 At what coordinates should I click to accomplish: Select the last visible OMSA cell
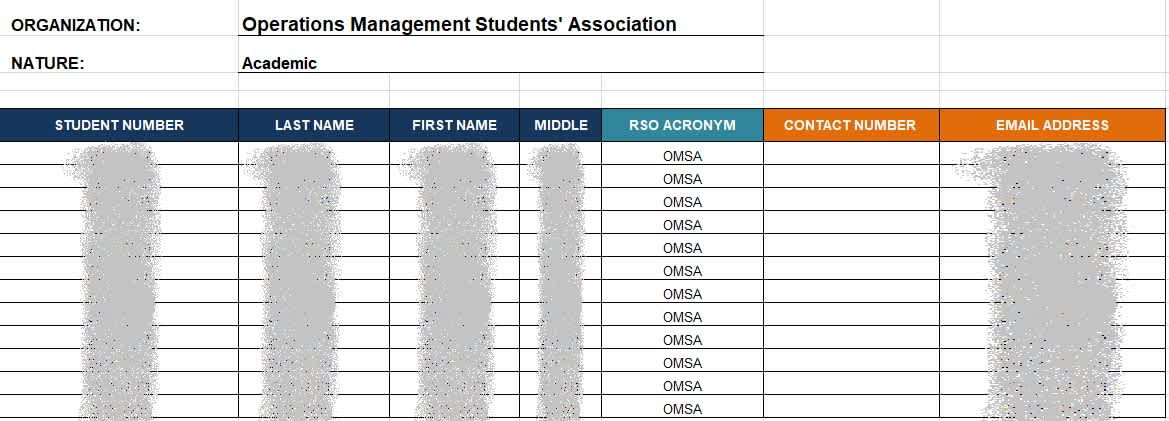(682, 407)
